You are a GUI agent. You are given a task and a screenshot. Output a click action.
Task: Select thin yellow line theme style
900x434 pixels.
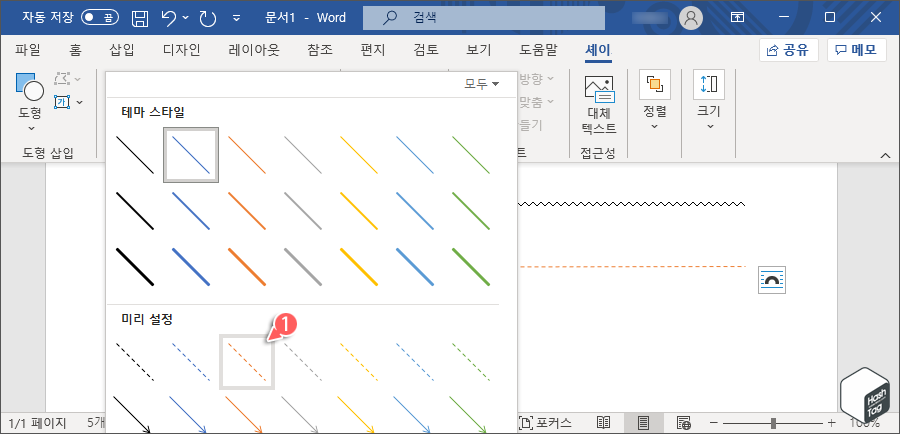pos(359,155)
